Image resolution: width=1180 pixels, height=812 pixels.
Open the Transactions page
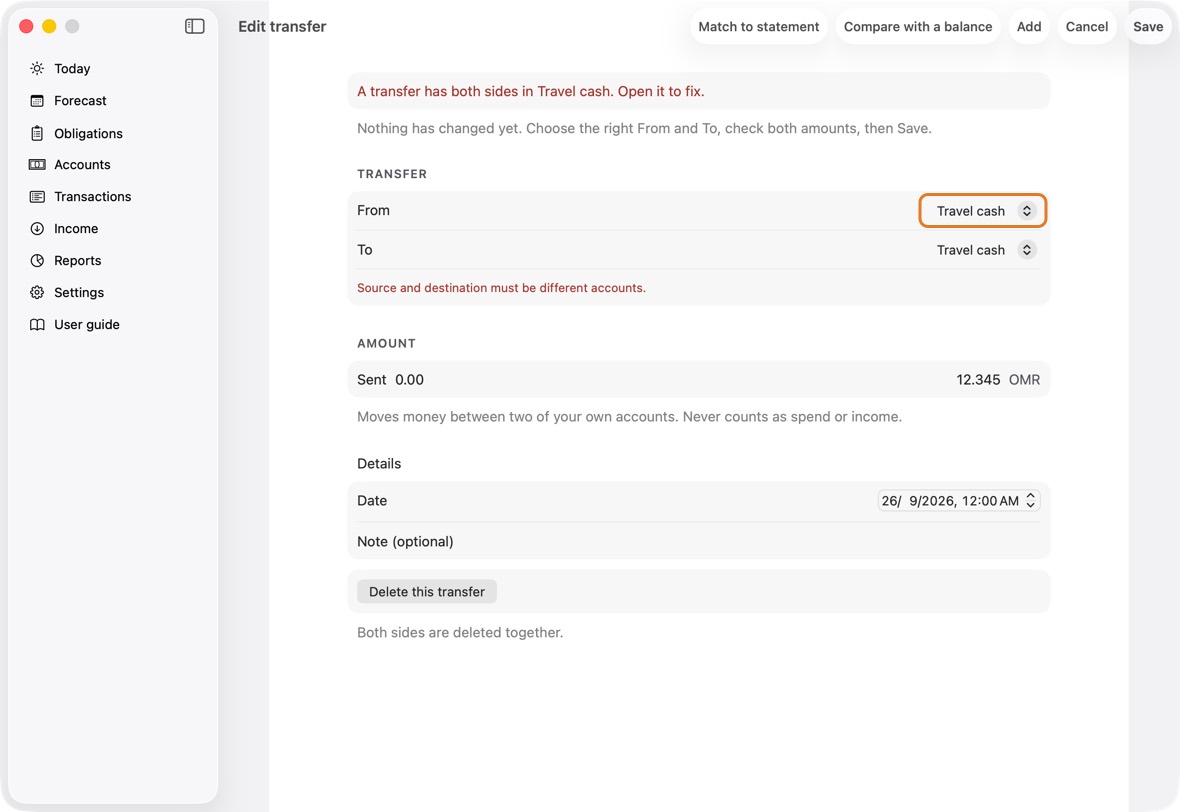pos(93,196)
